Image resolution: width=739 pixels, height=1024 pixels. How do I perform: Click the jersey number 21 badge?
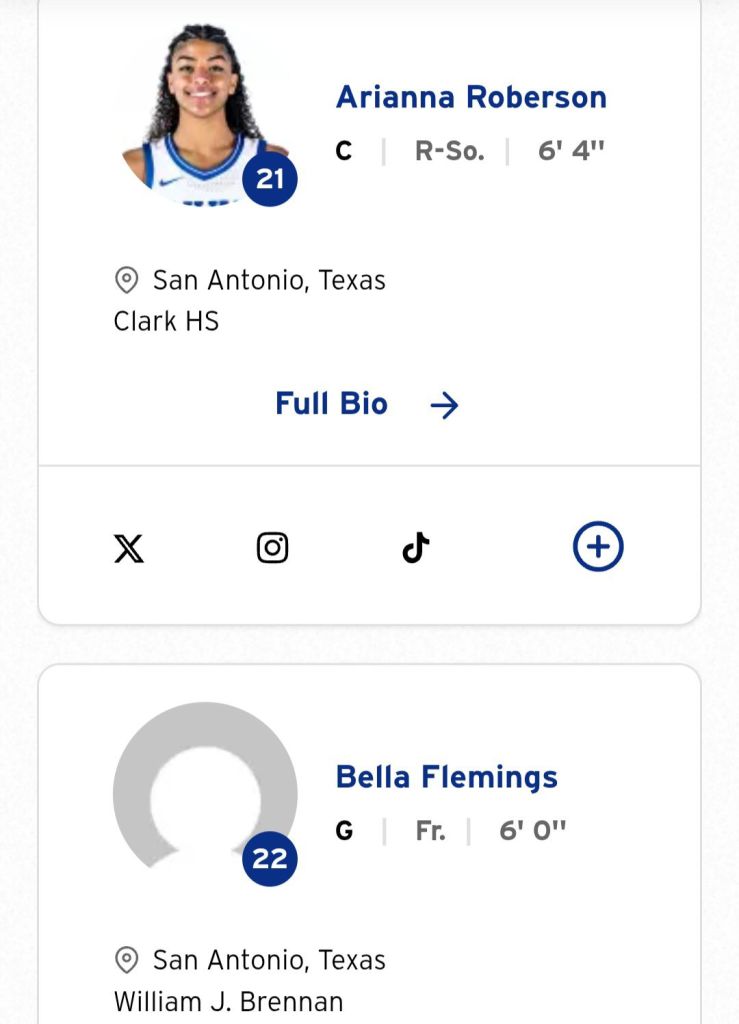click(x=270, y=179)
